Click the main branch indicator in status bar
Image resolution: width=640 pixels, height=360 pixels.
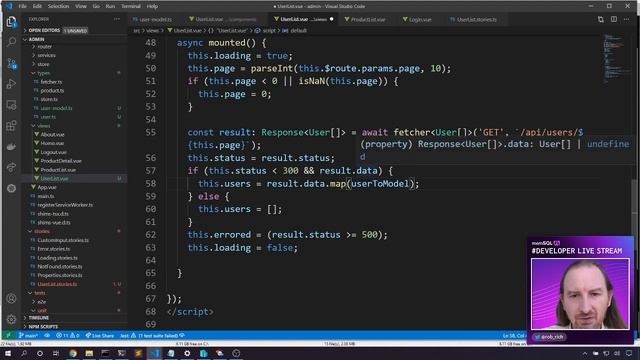point(28,336)
